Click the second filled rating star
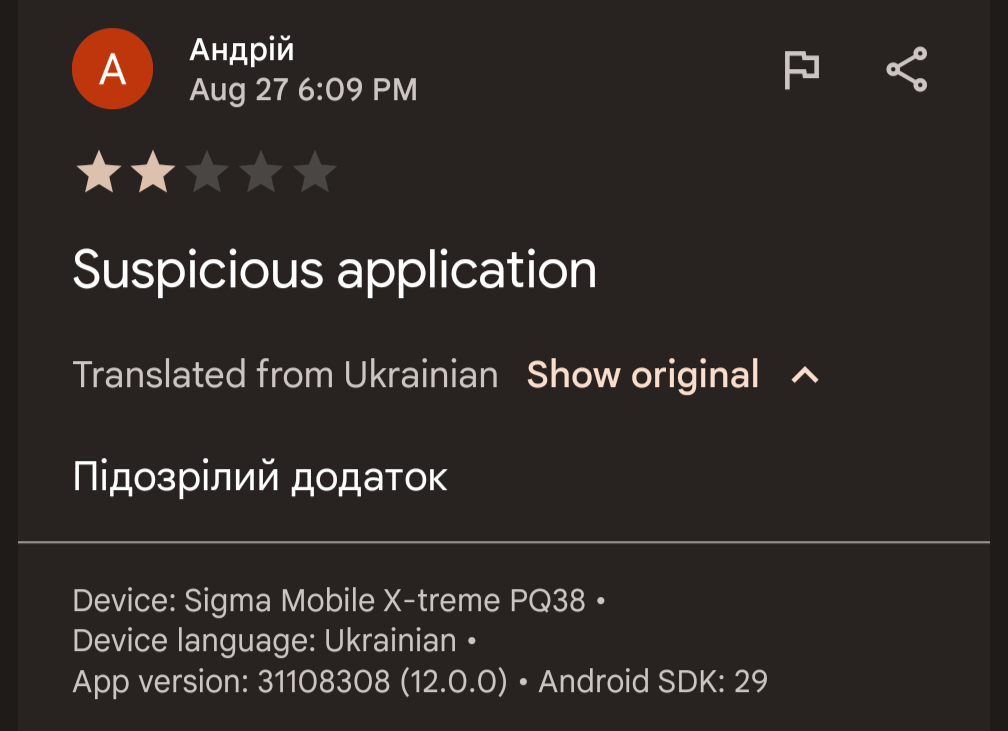 (152, 173)
